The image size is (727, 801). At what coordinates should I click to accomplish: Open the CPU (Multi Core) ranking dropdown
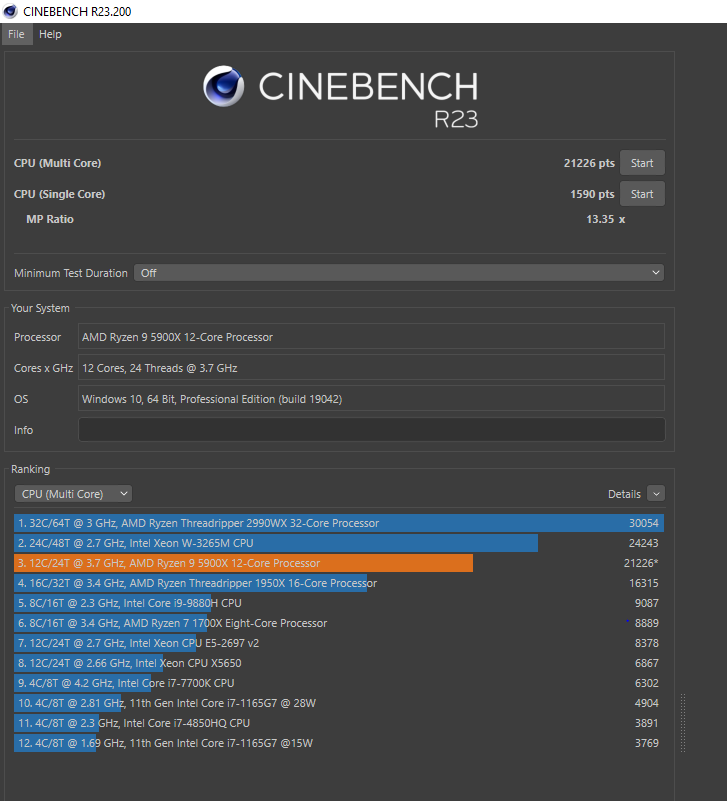pos(73,494)
